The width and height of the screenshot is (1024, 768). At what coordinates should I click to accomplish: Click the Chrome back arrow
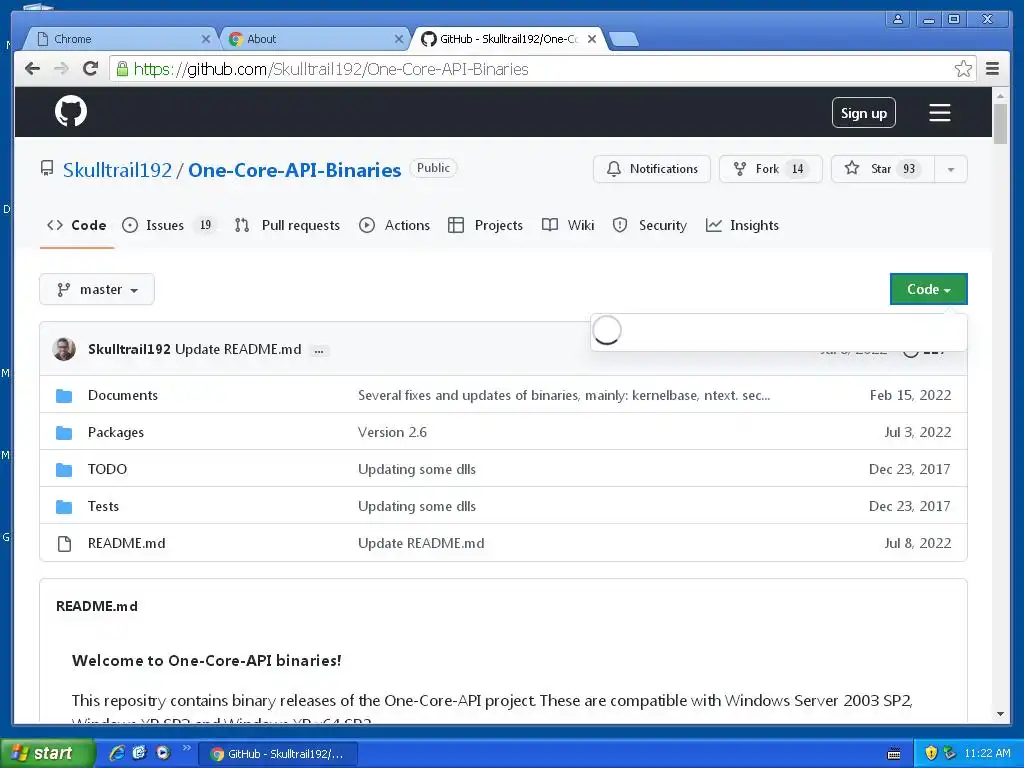click(32, 69)
